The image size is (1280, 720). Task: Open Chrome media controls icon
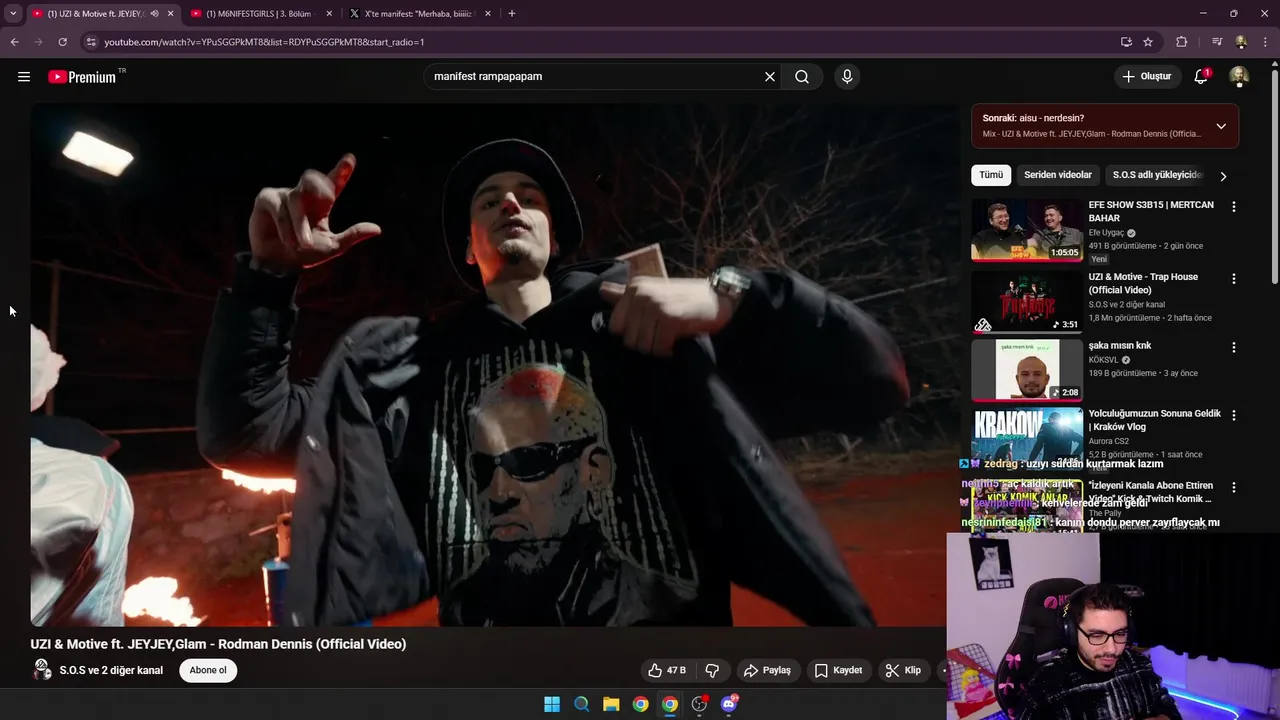(x=1217, y=42)
